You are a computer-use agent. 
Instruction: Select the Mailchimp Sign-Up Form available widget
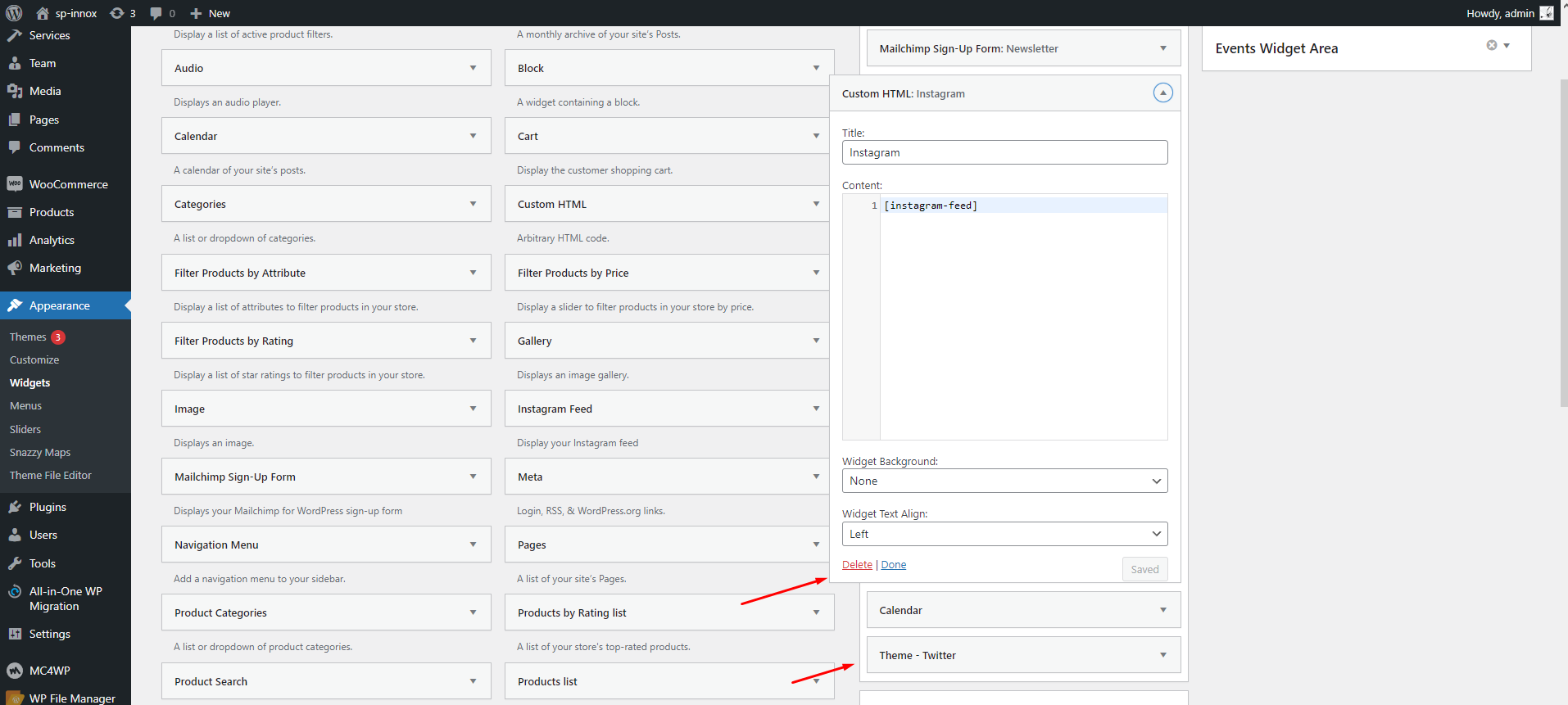click(326, 477)
